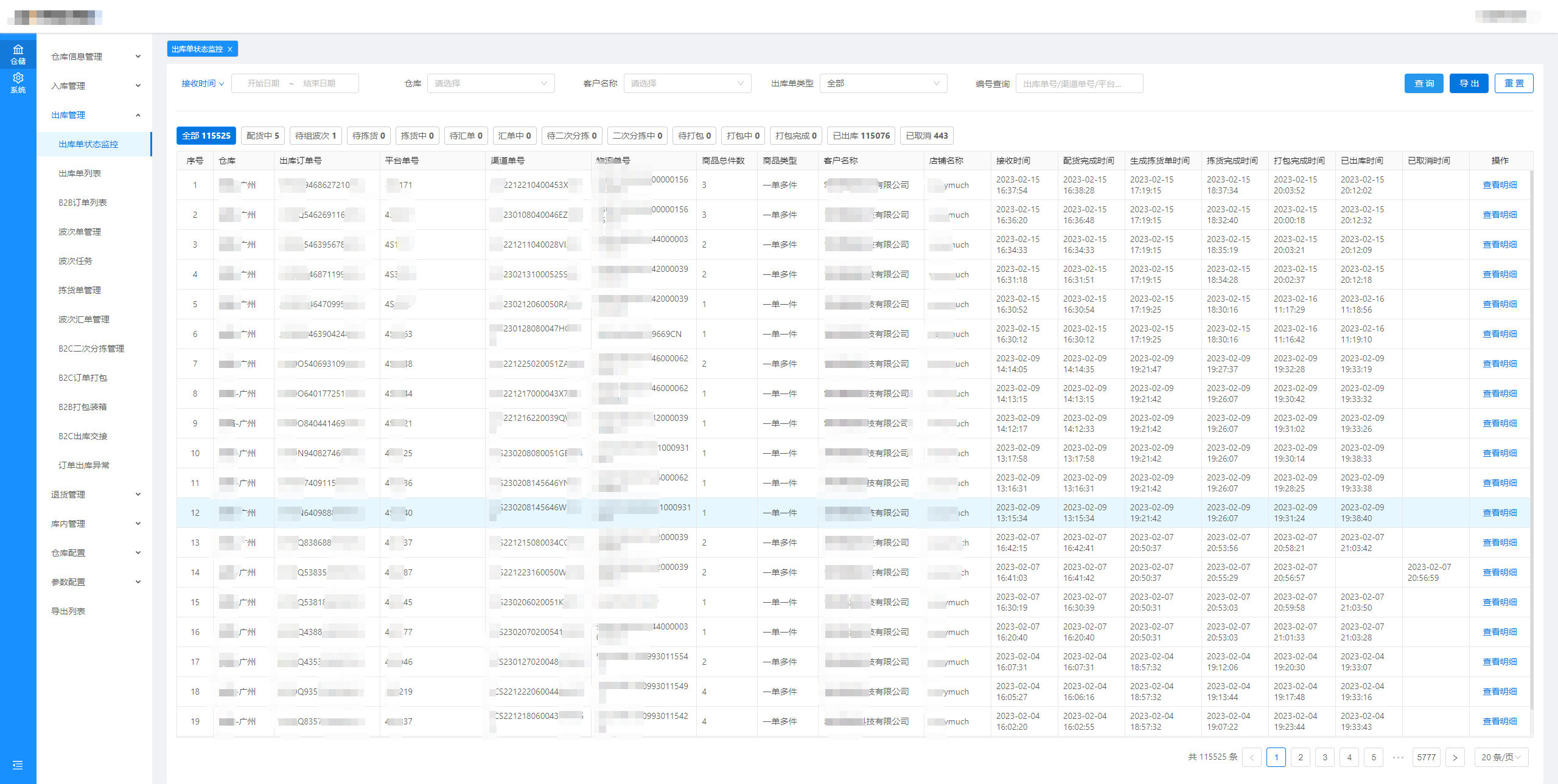1558x784 pixels.
Task: Click the 导出 export button
Action: coord(1469,83)
